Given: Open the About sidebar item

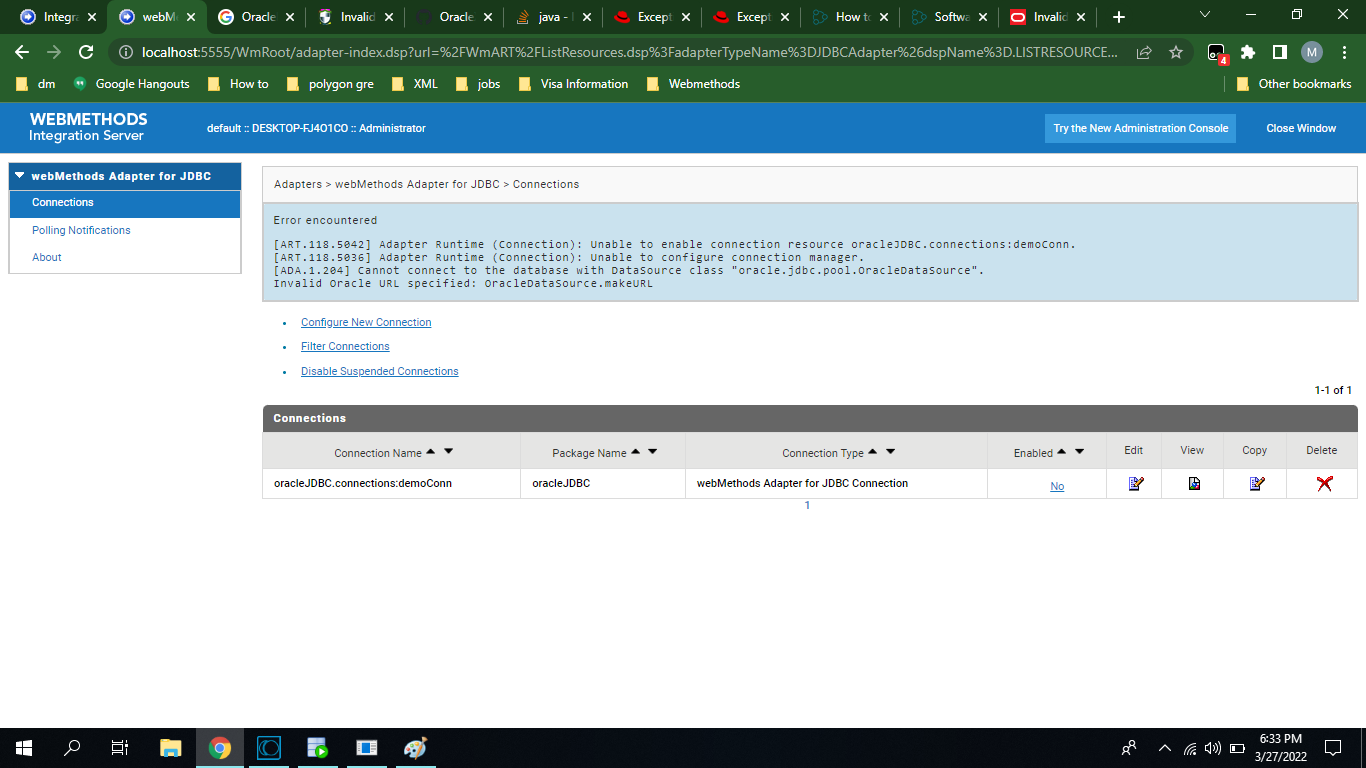Looking at the screenshot, I should click(x=47, y=257).
